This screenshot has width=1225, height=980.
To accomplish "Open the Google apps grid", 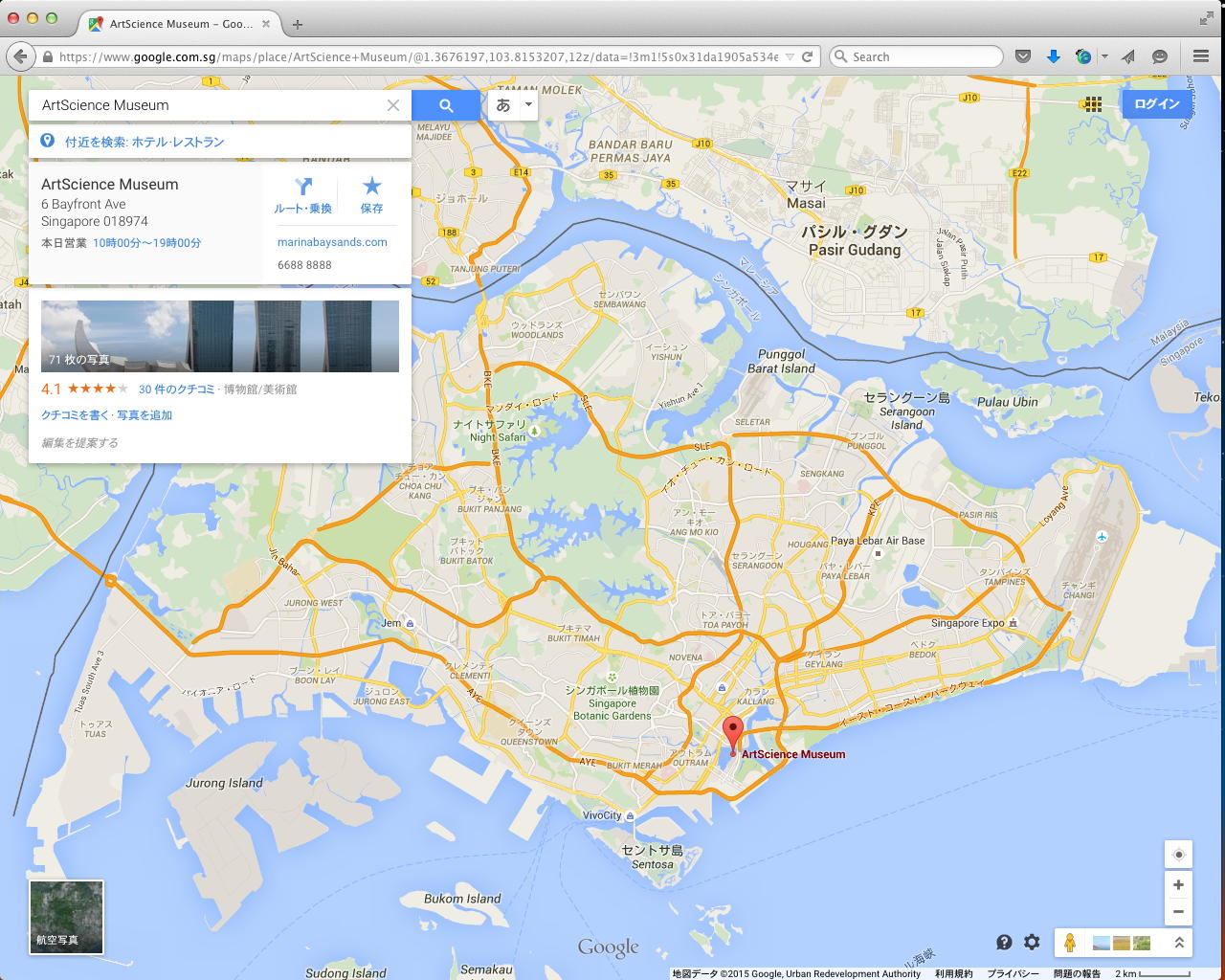I will [1093, 103].
